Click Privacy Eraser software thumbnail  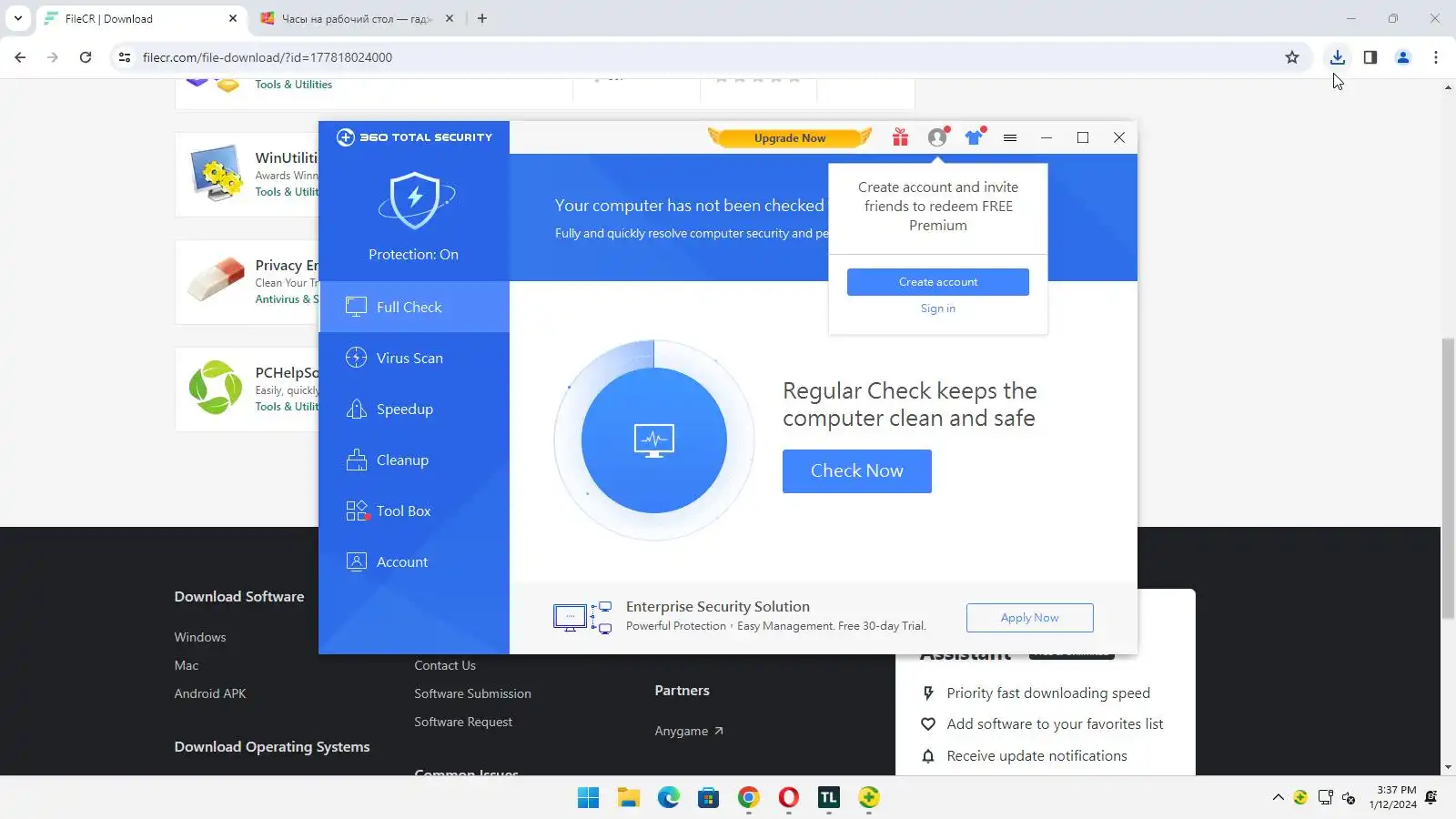pyautogui.click(x=216, y=280)
